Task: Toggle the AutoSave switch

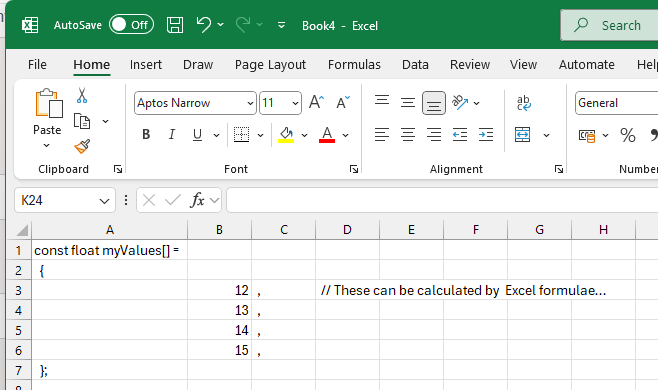Action: pos(131,25)
